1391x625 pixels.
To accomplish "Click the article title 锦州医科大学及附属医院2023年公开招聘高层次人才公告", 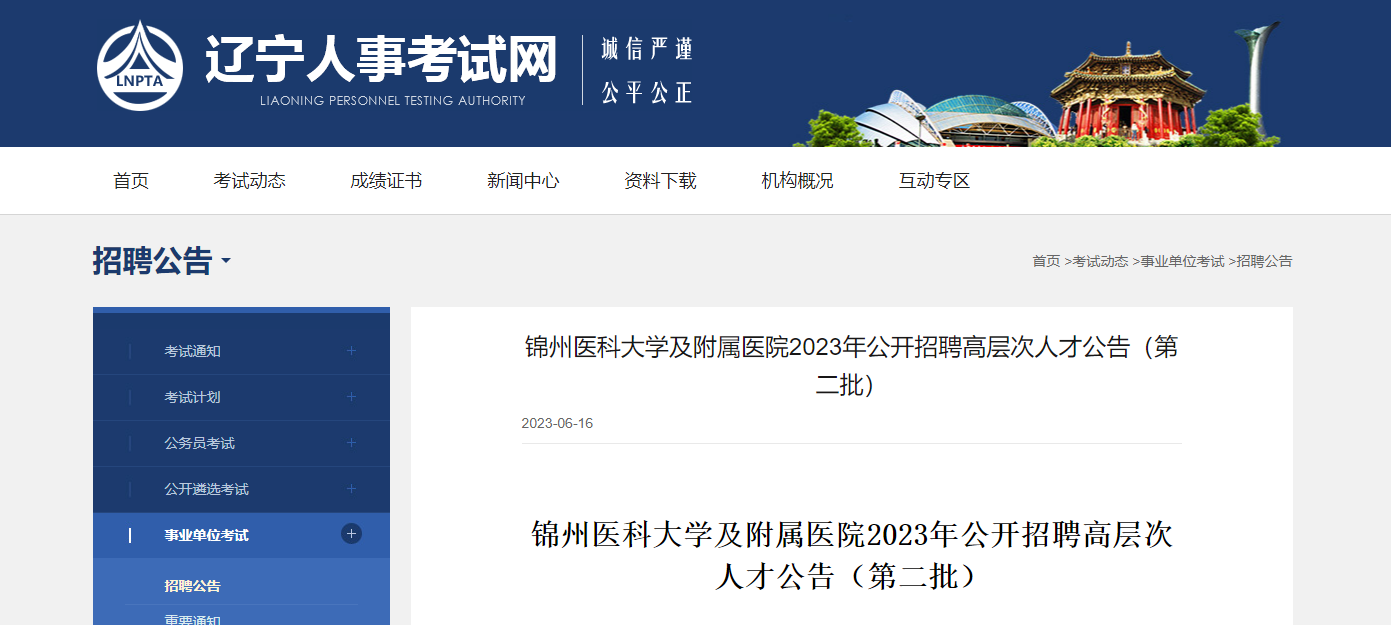I will [x=852, y=366].
